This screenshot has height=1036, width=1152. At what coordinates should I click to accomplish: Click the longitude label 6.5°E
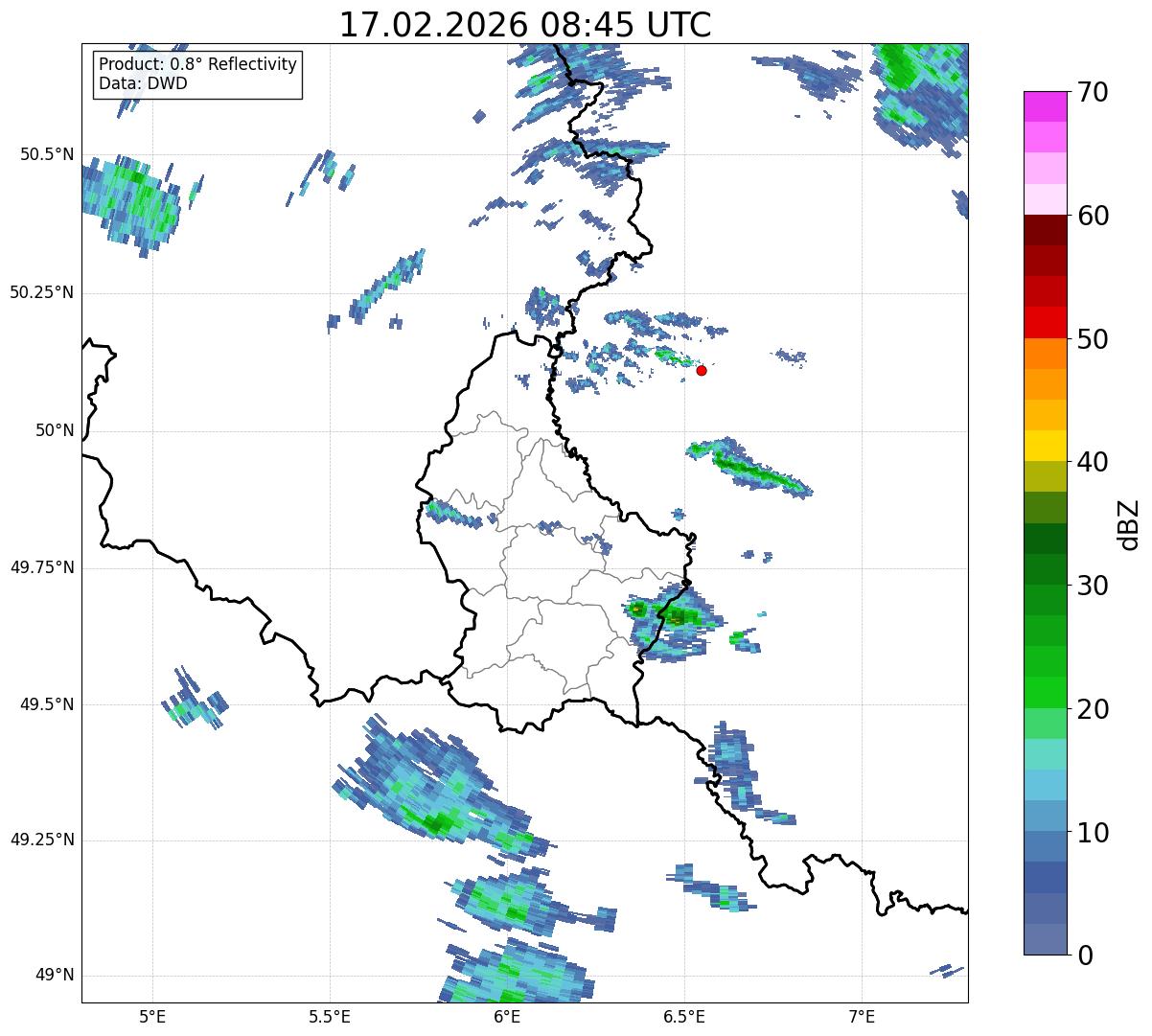click(684, 1017)
